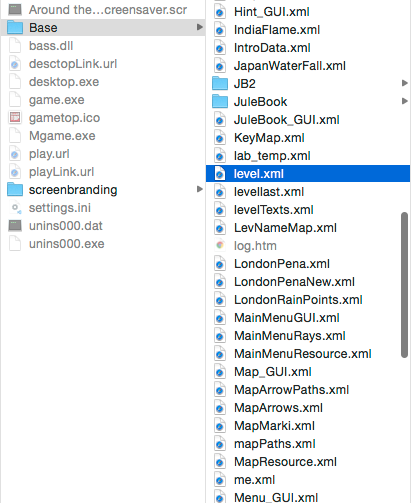Expand the JB2 folder arrow

pyautogui.click(x=405, y=83)
